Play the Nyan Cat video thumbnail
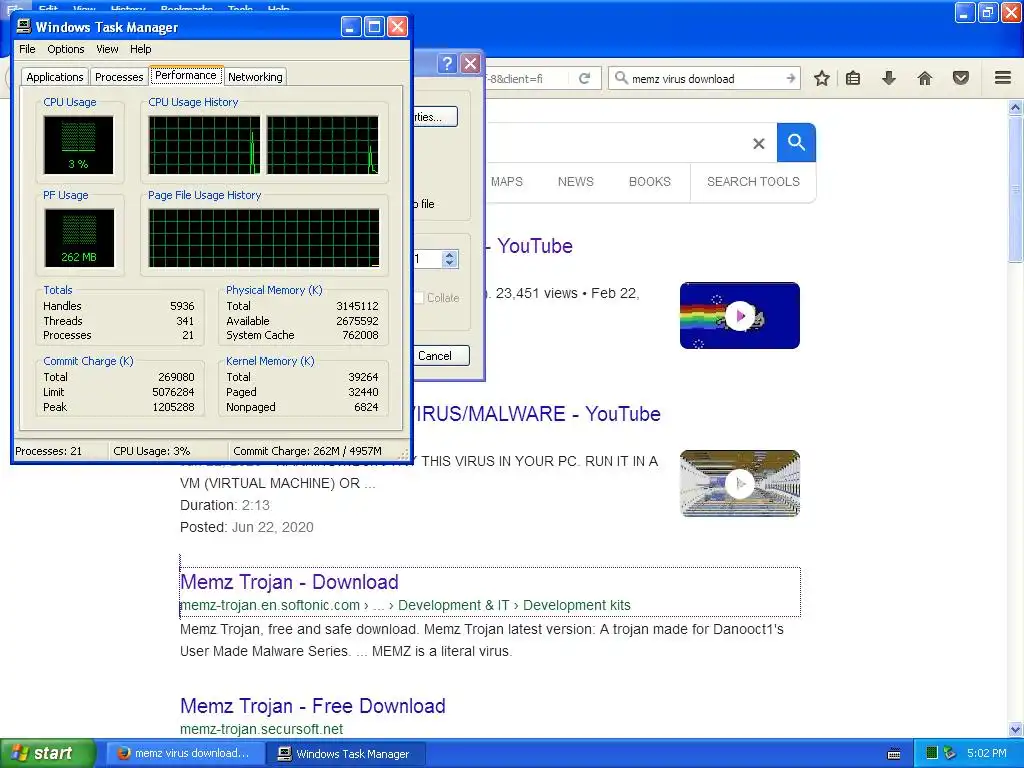Viewport: 1024px width, 768px height. tap(740, 315)
